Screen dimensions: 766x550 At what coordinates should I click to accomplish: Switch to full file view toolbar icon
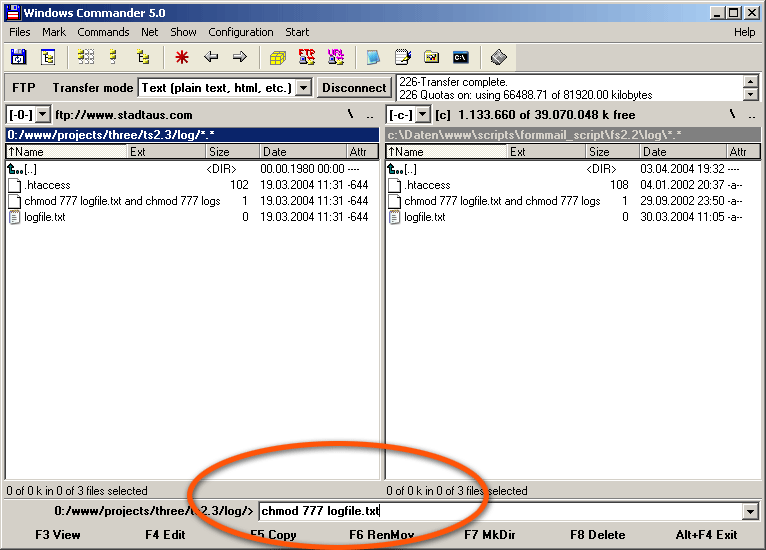113,57
